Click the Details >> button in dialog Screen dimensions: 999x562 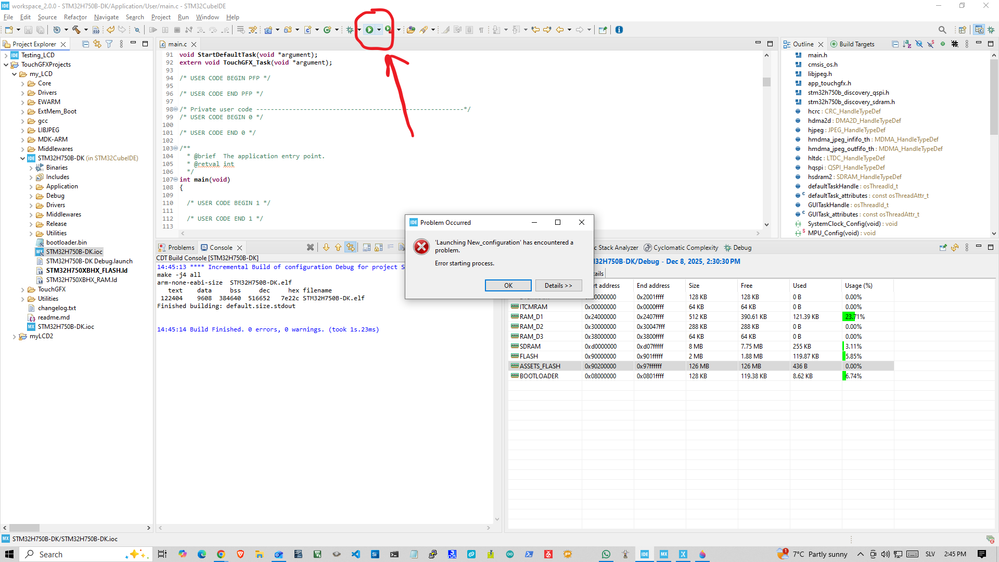tap(558, 285)
